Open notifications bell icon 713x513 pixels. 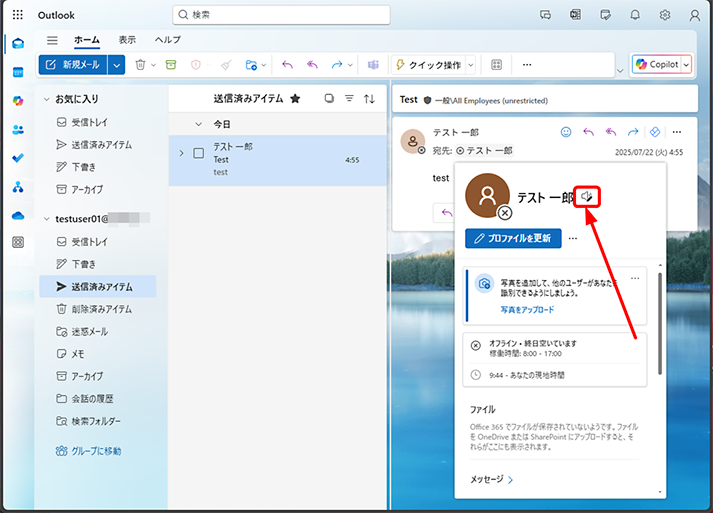tap(635, 15)
